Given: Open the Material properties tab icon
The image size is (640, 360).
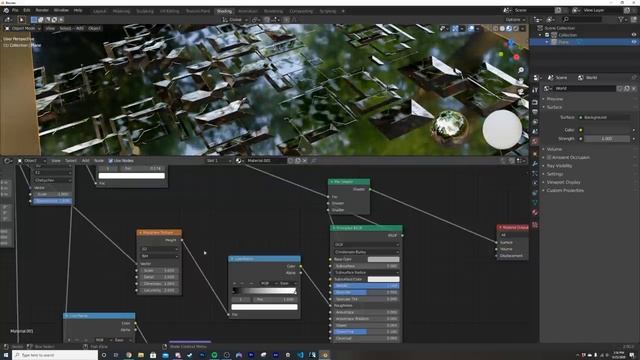Looking at the screenshot, I should click(x=535, y=212).
